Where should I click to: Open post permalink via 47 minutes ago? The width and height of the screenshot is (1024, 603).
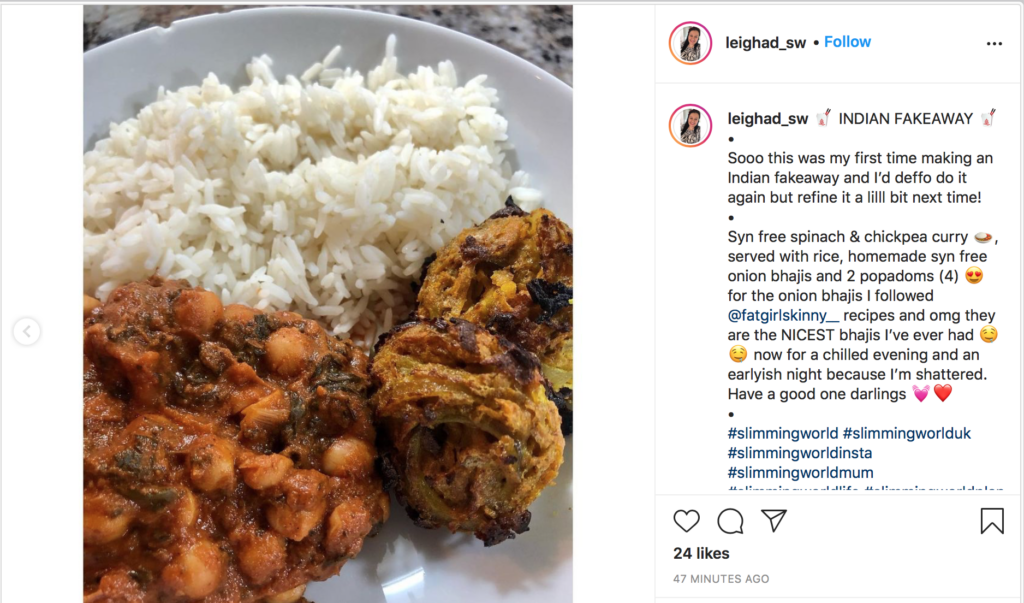coord(721,579)
